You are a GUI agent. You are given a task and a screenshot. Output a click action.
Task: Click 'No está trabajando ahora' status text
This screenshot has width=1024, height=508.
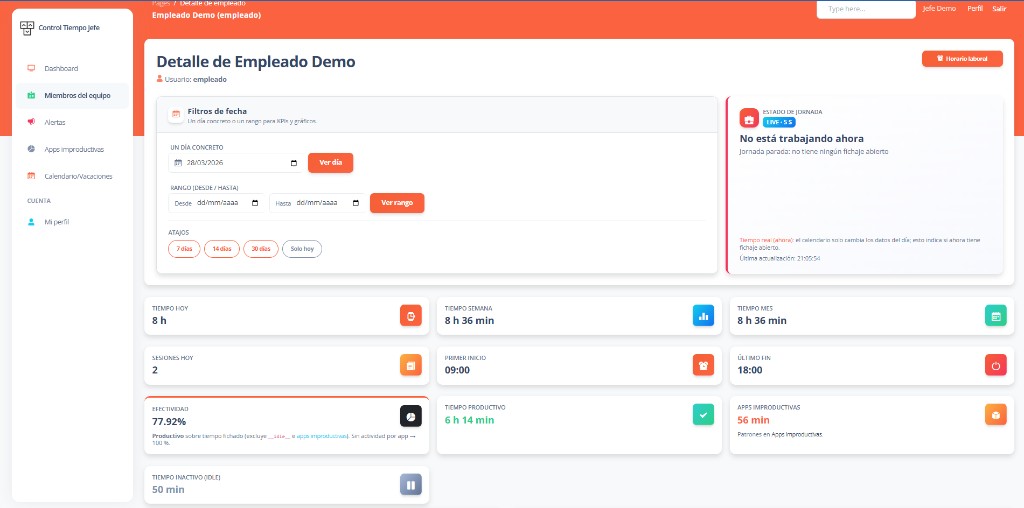pos(801,138)
